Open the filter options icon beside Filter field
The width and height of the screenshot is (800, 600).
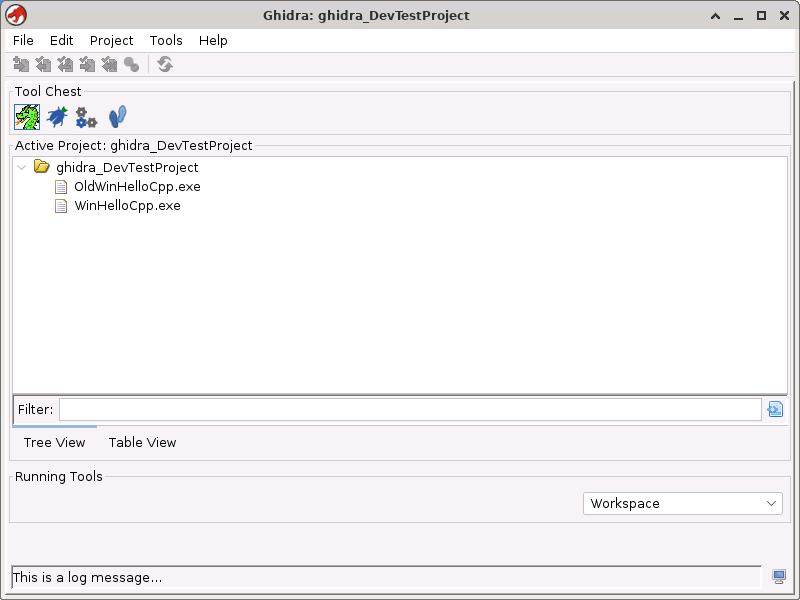(x=775, y=409)
